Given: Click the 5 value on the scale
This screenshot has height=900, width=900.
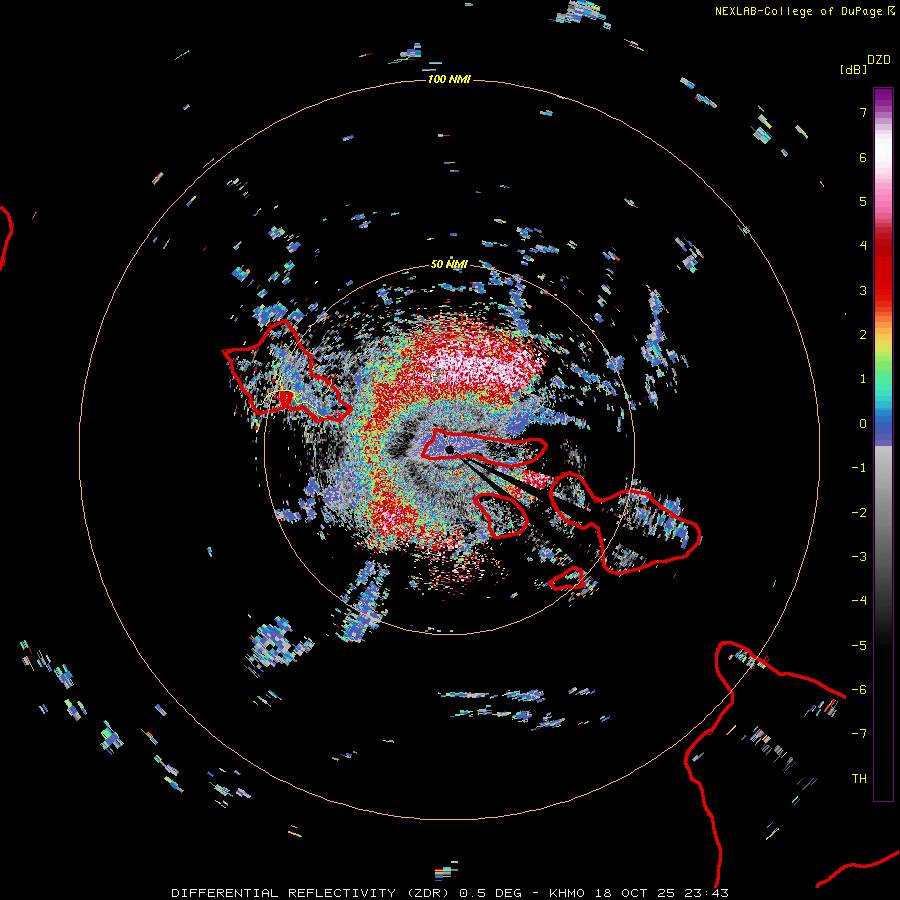Looking at the screenshot, I should pyautogui.click(x=863, y=201).
